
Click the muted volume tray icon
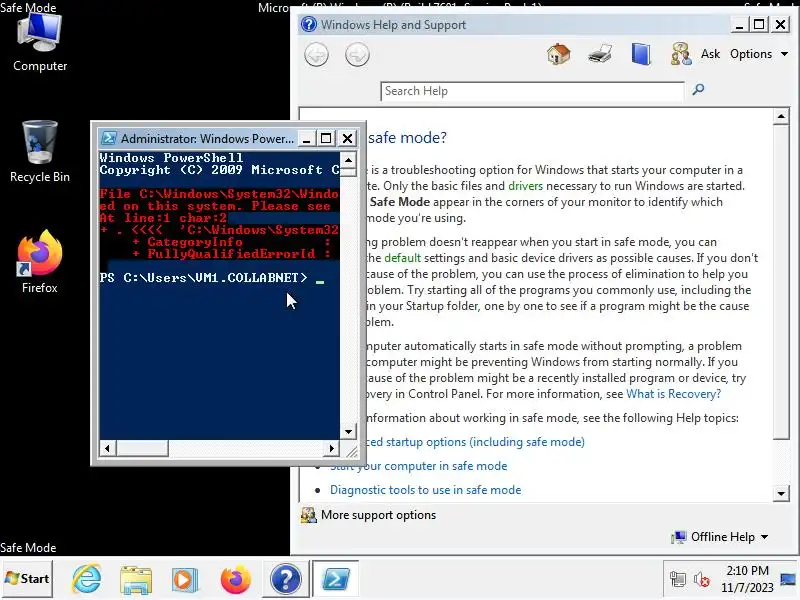(702, 579)
